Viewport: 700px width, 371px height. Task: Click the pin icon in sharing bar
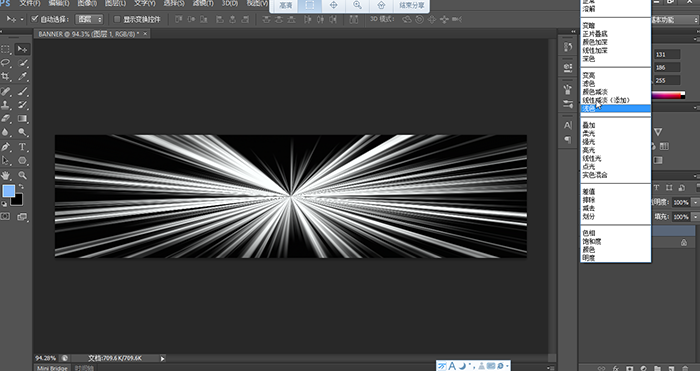(381, 5)
